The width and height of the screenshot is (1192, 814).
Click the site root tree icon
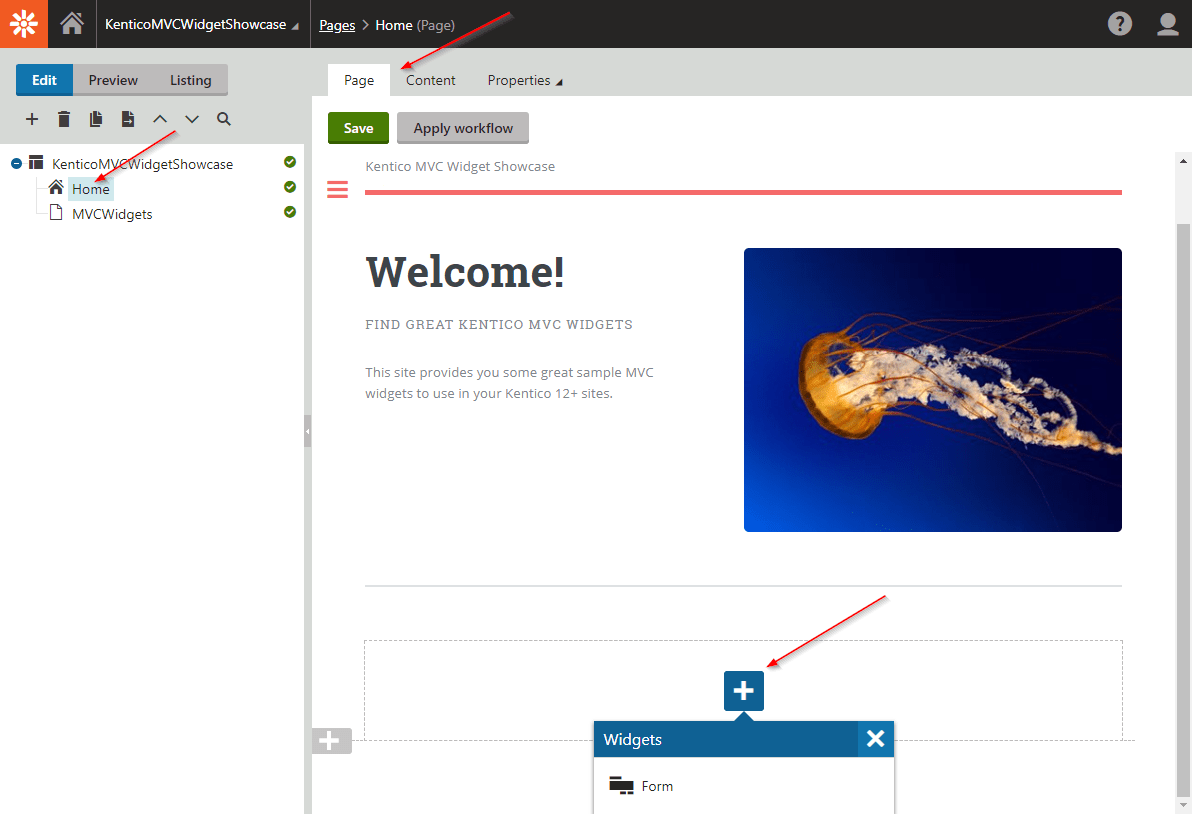(x=36, y=162)
